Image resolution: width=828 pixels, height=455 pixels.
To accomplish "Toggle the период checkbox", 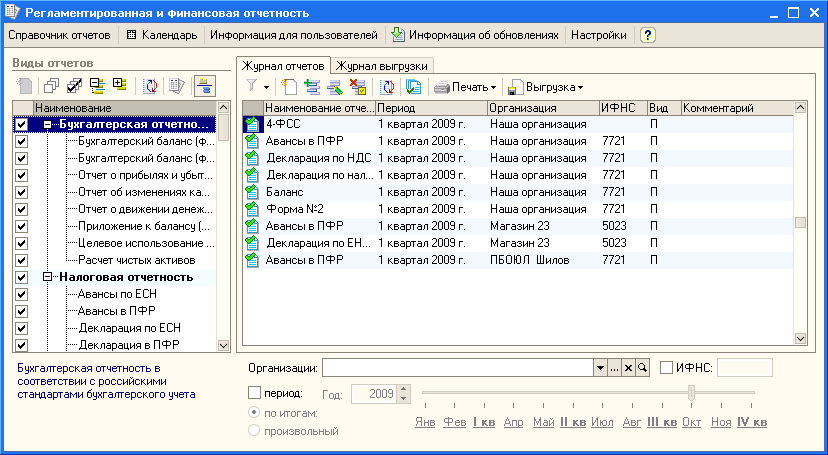I will (x=254, y=393).
